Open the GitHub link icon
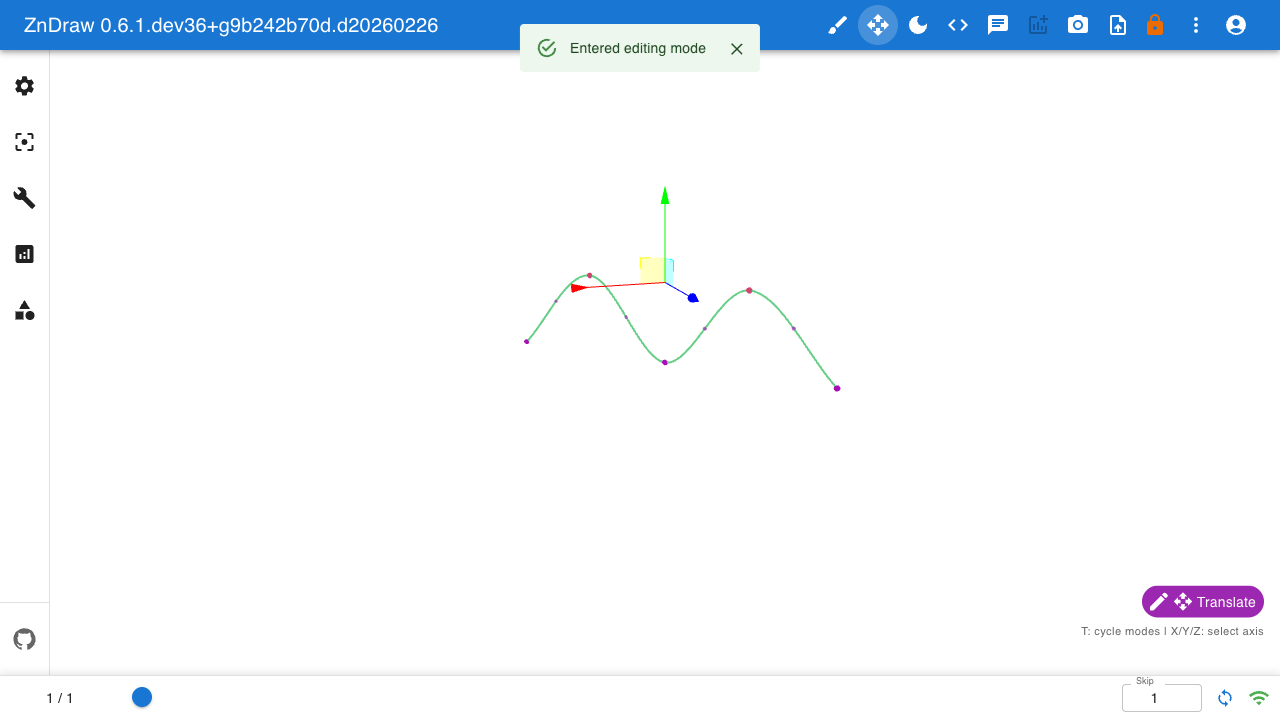Screen dimensions: 1280x720 (25, 639)
